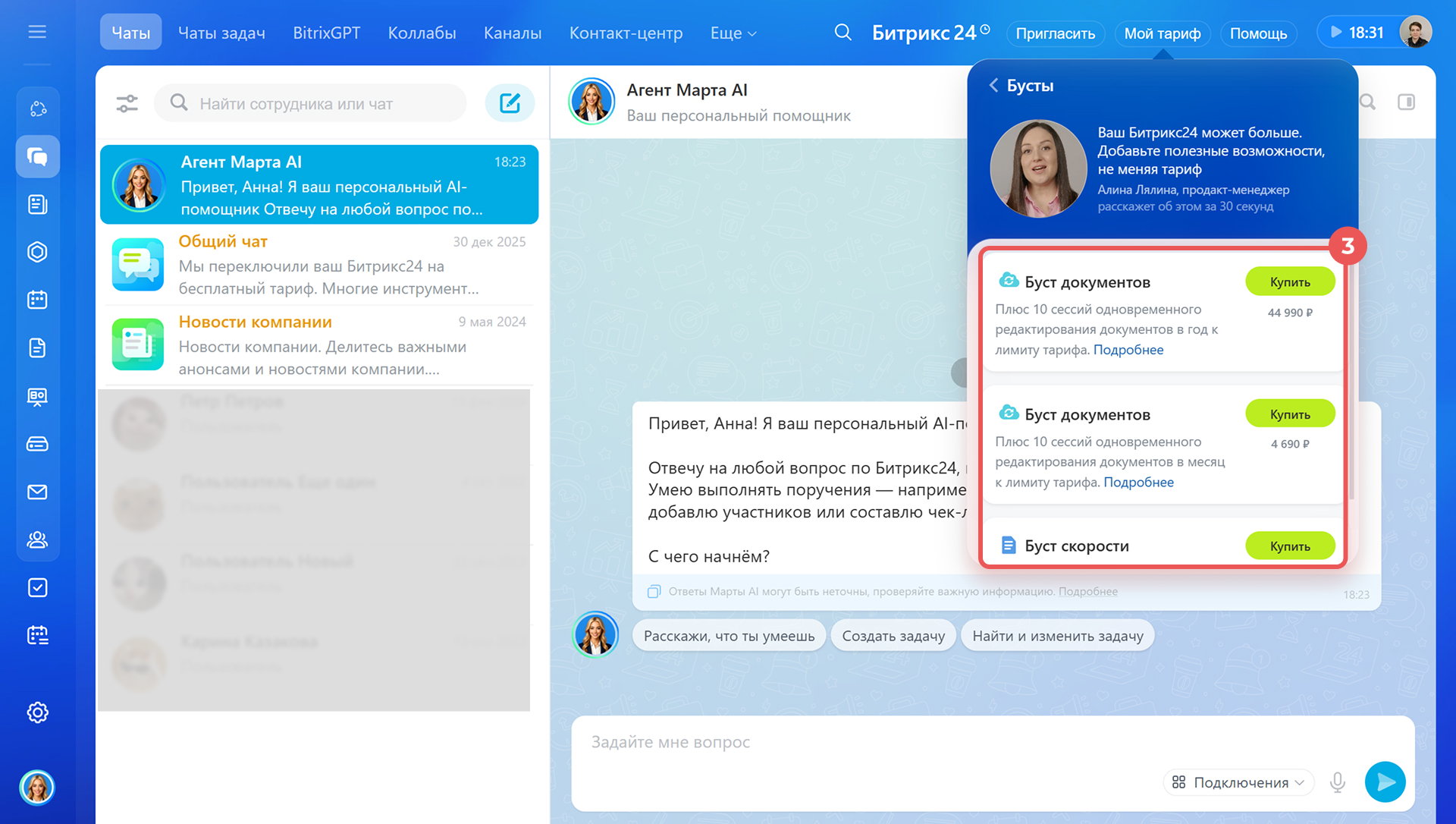This screenshot has height=824, width=1456.
Task: Go back from Бусты panel
Action: click(x=993, y=86)
